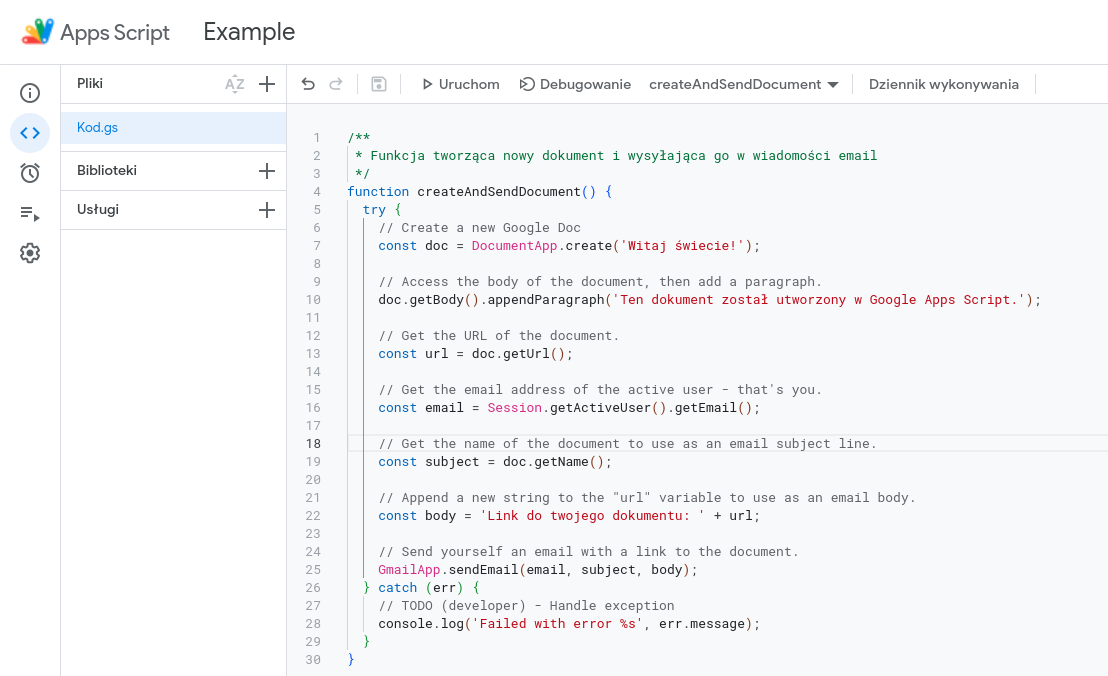Sort files alphabetically with AZ icon
Viewport: 1108px width, 676px height.
point(234,84)
